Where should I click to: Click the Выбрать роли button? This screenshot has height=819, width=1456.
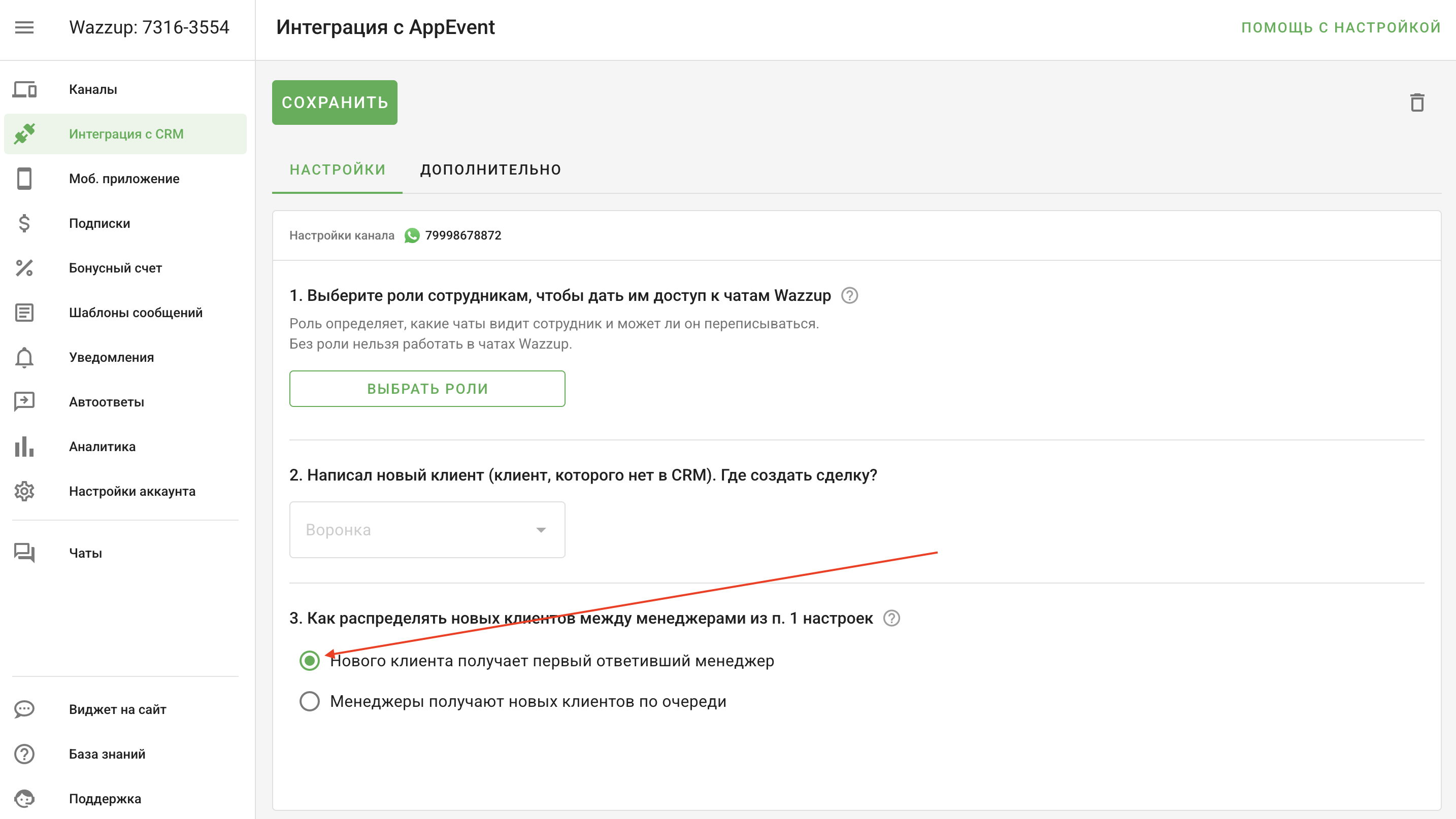tap(427, 389)
